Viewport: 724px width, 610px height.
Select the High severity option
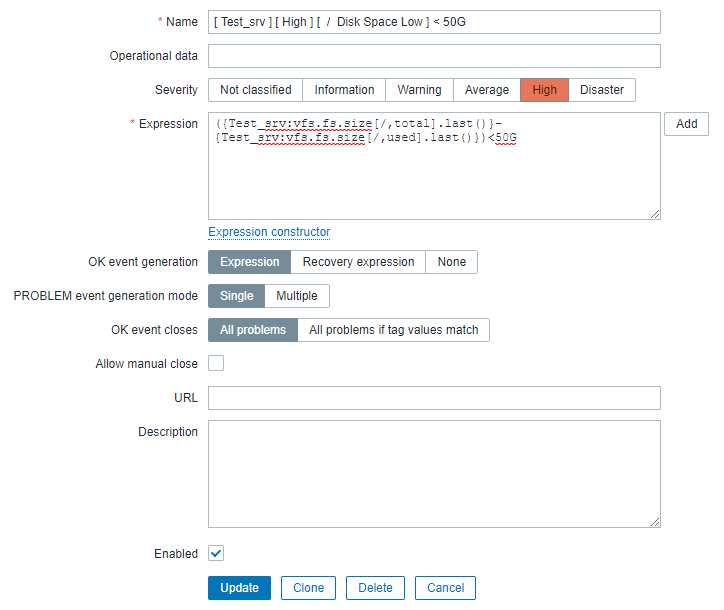click(544, 90)
